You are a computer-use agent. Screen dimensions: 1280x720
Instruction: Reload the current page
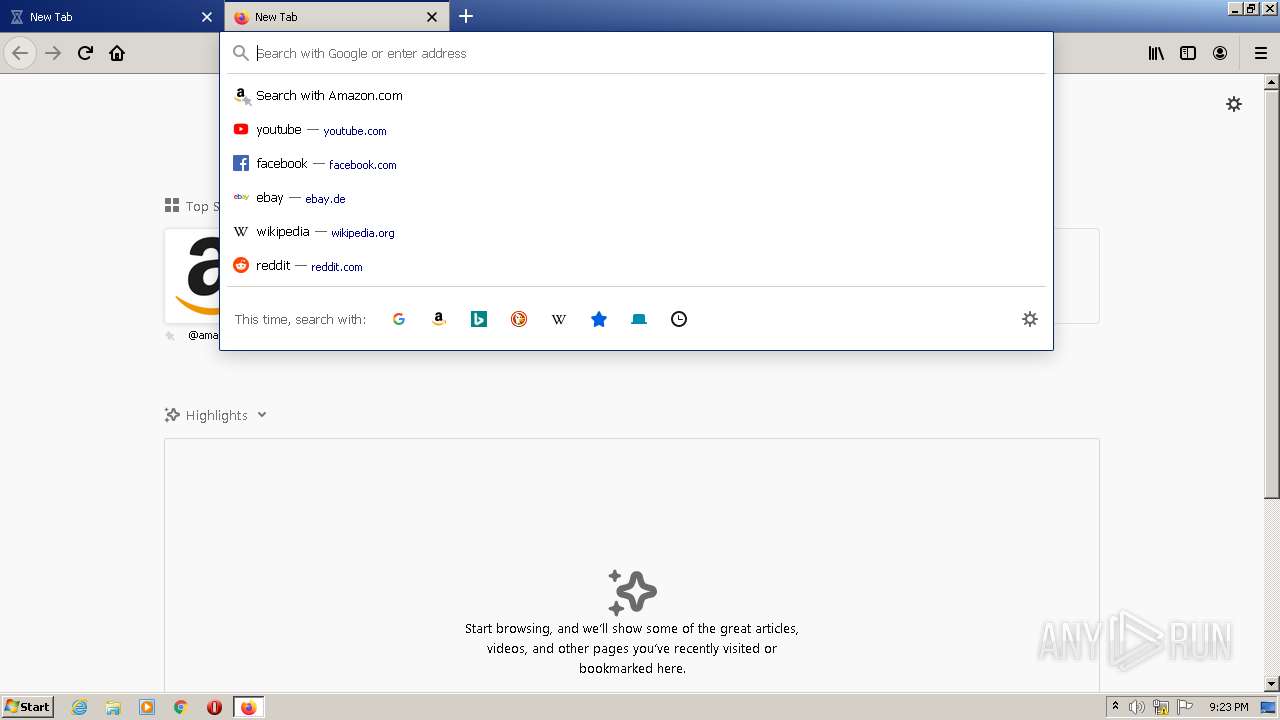(85, 53)
